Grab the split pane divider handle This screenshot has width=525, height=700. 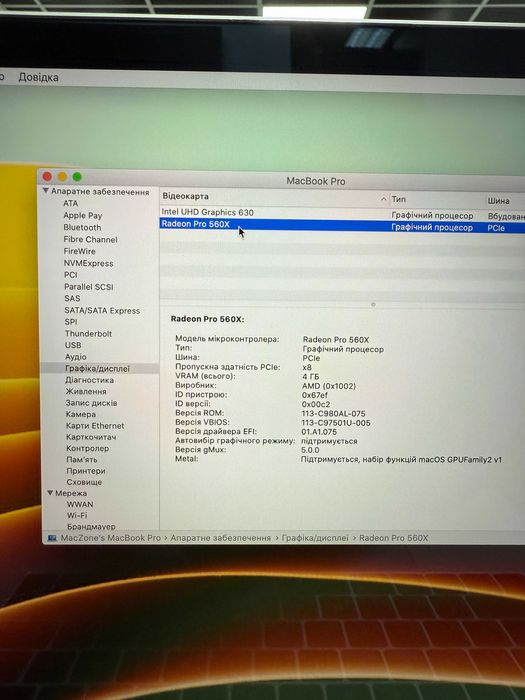tap(373, 304)
